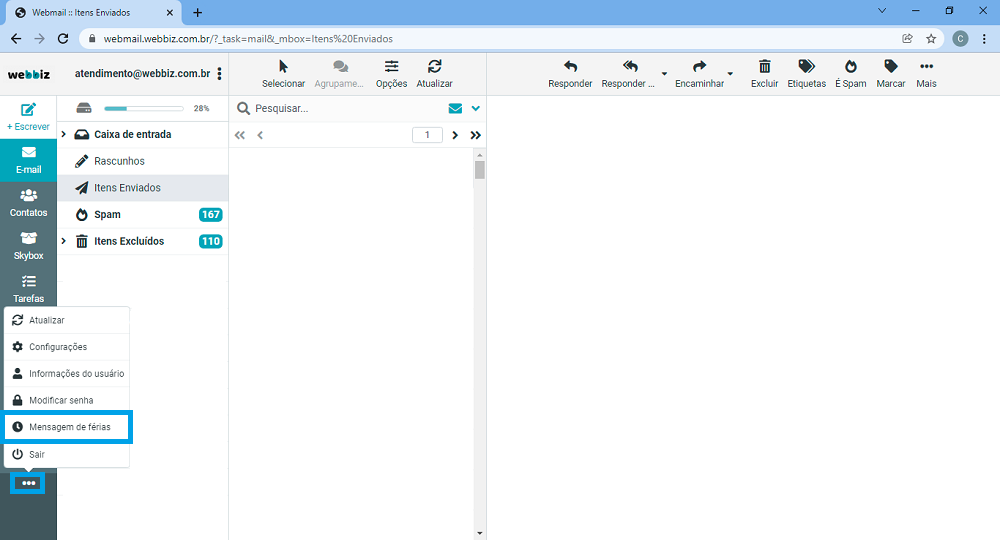The height and width of the screenshot is (540, 1000).
Task: Open the Spam folder
Action: click(x=107, y=214)
